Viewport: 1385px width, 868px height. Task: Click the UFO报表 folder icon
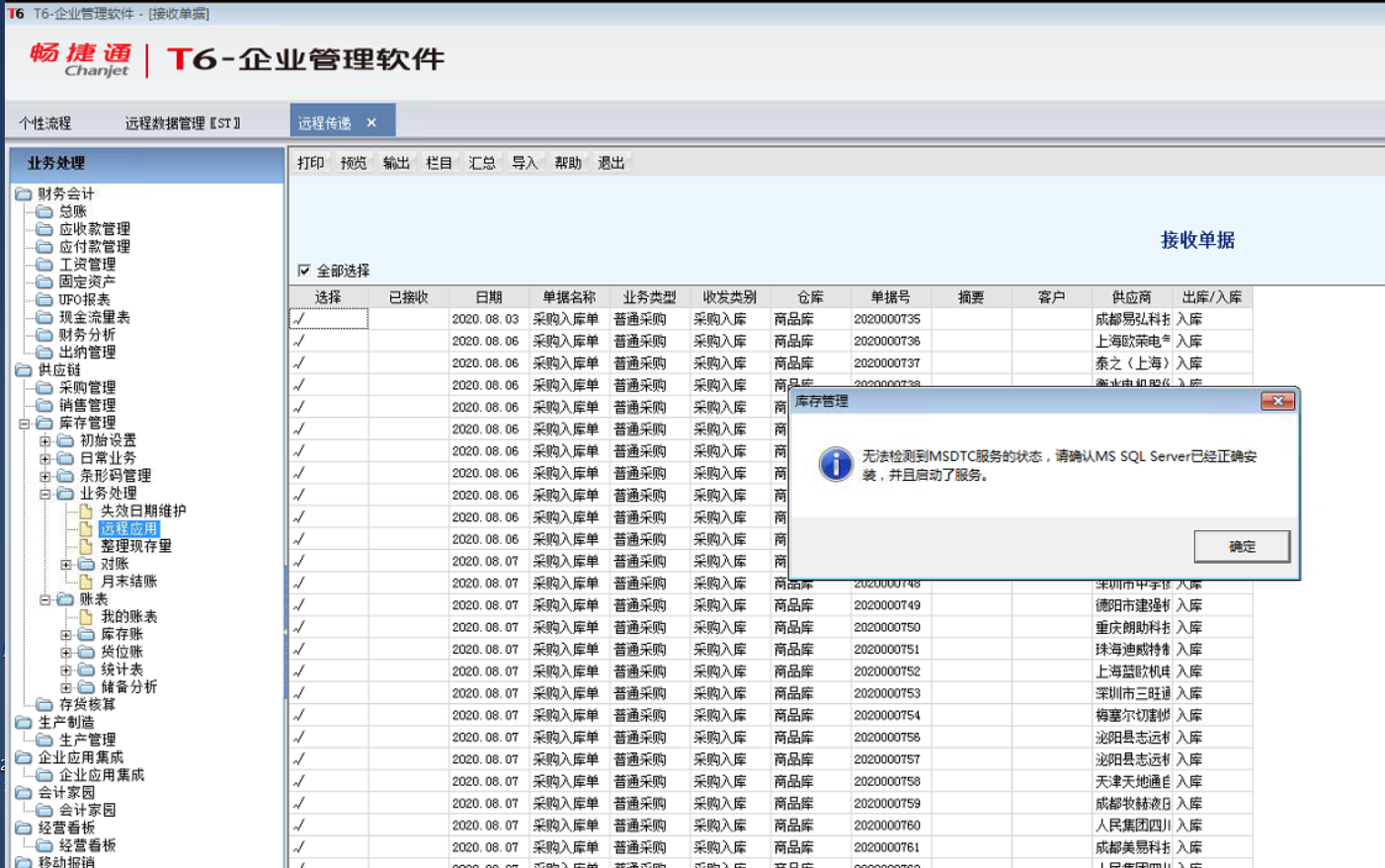point(44,299)
